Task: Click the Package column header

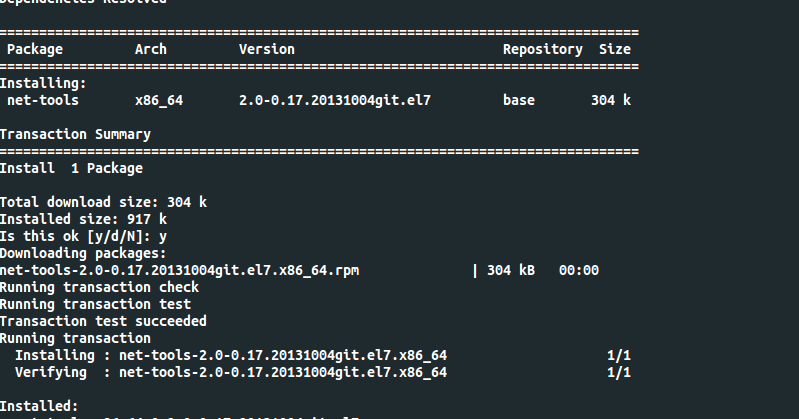Action: 35,49
